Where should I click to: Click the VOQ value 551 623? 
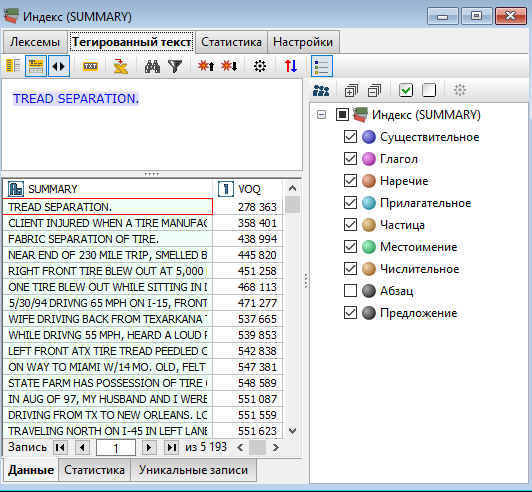257,431
